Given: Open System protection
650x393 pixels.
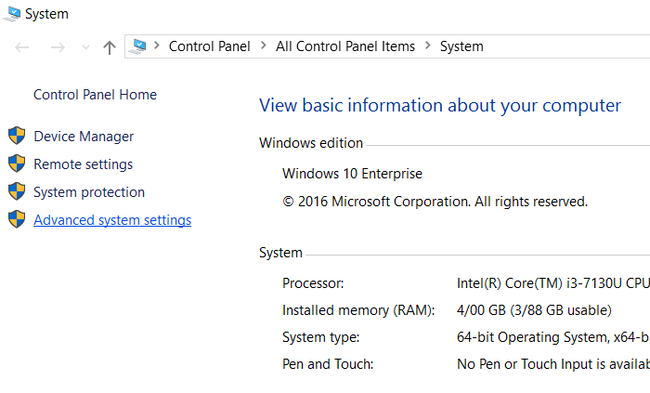Looking at the screenshot, I should [x=89, y=192].
